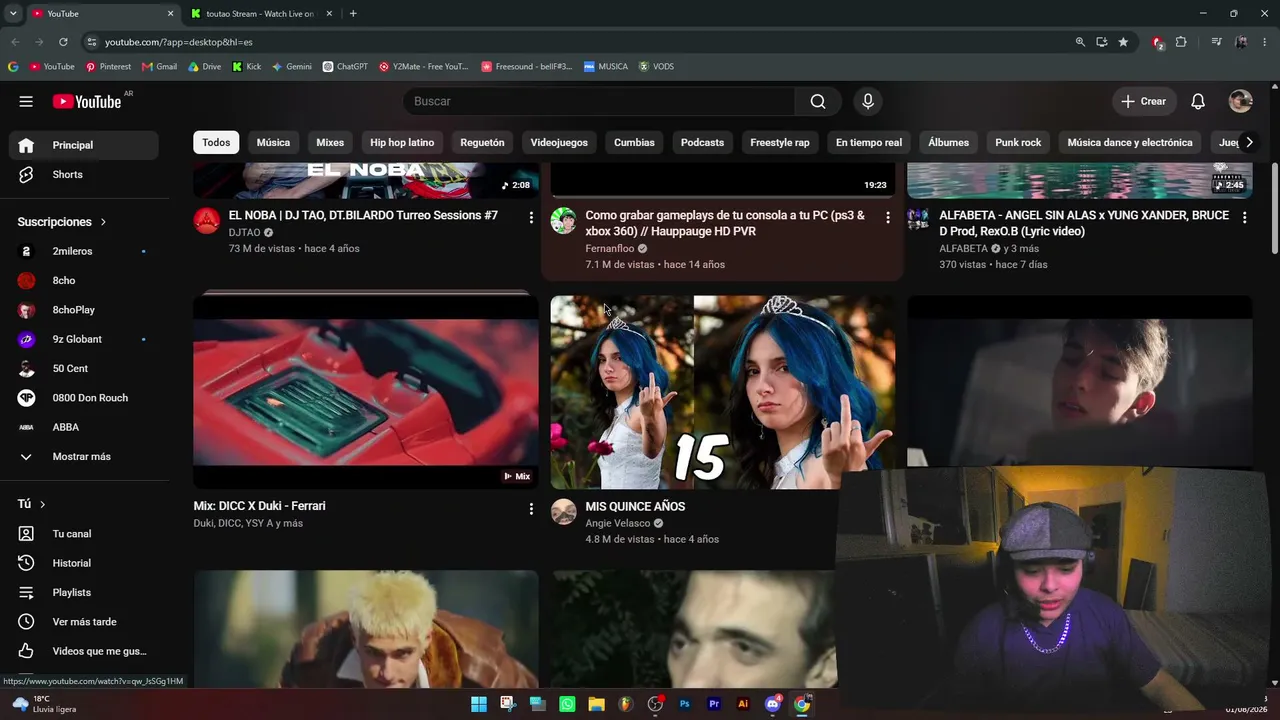The image size is (1280, 720).
Task: Open Discord from the taskbar
Action: [772, 704]
